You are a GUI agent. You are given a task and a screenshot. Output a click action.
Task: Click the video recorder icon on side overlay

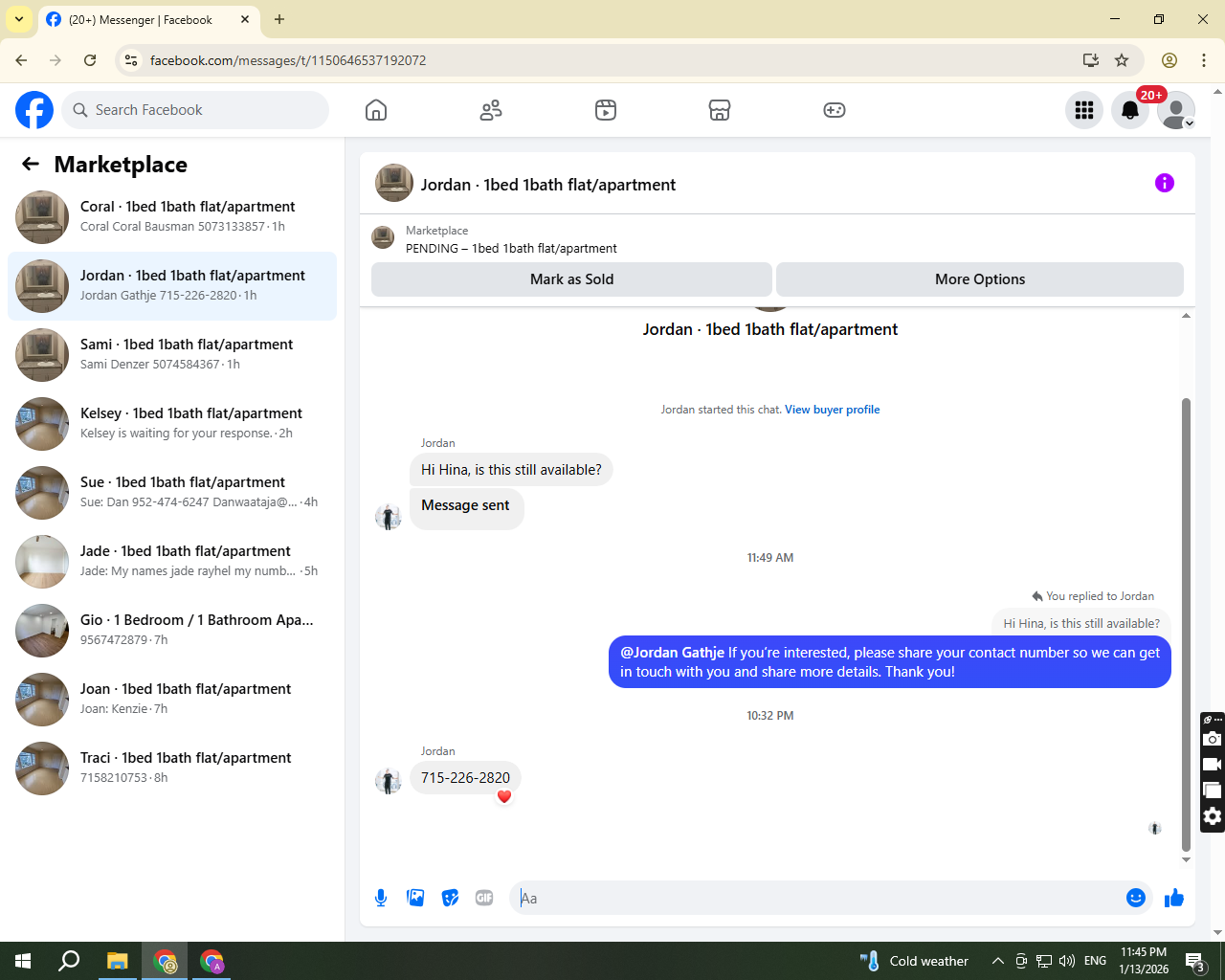[1213, 765]
